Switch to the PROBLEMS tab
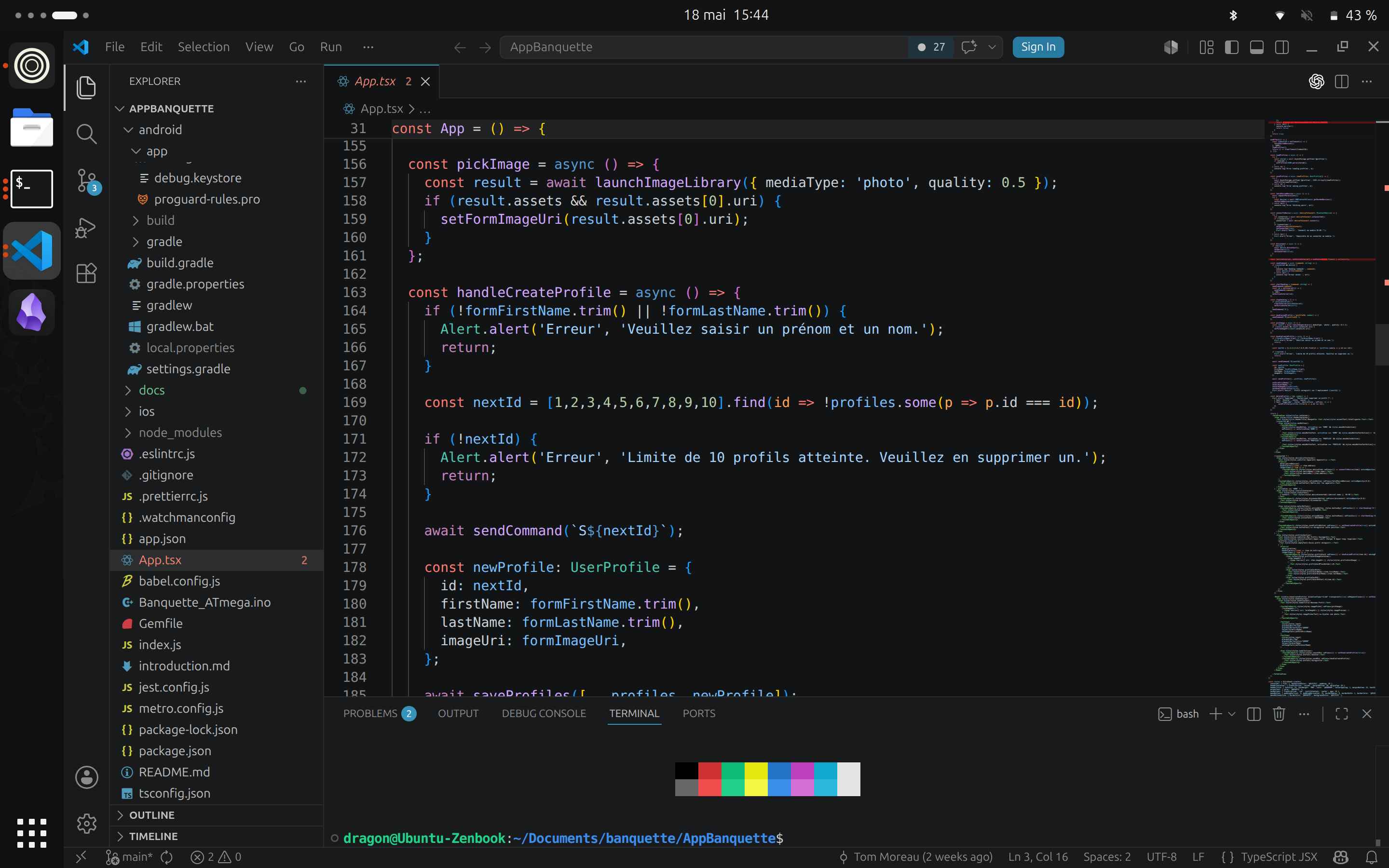Image resolution: width=1389 pixels, height=868 pixels. tap(379, 714)
